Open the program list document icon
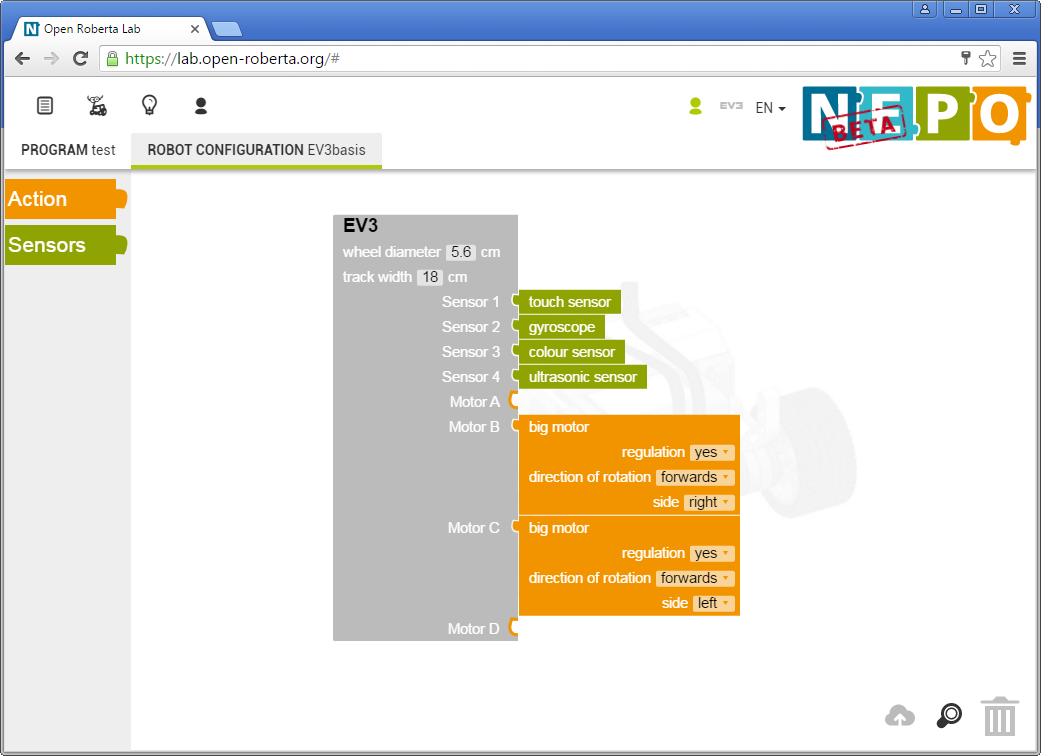Viewport: 1041px width, 756px height. point(44,105)
